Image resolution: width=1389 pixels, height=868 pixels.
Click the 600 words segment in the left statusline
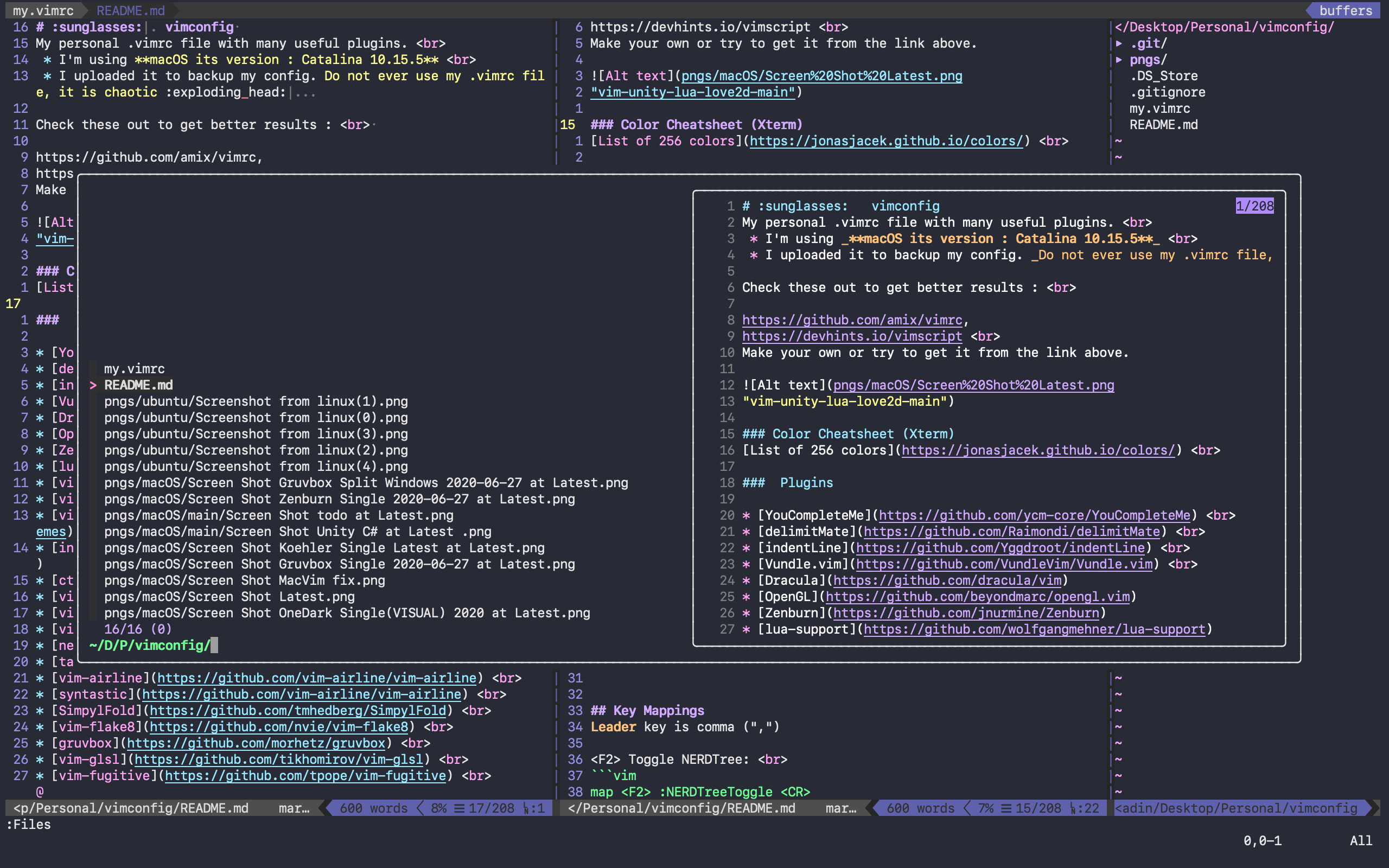point(373,808)
